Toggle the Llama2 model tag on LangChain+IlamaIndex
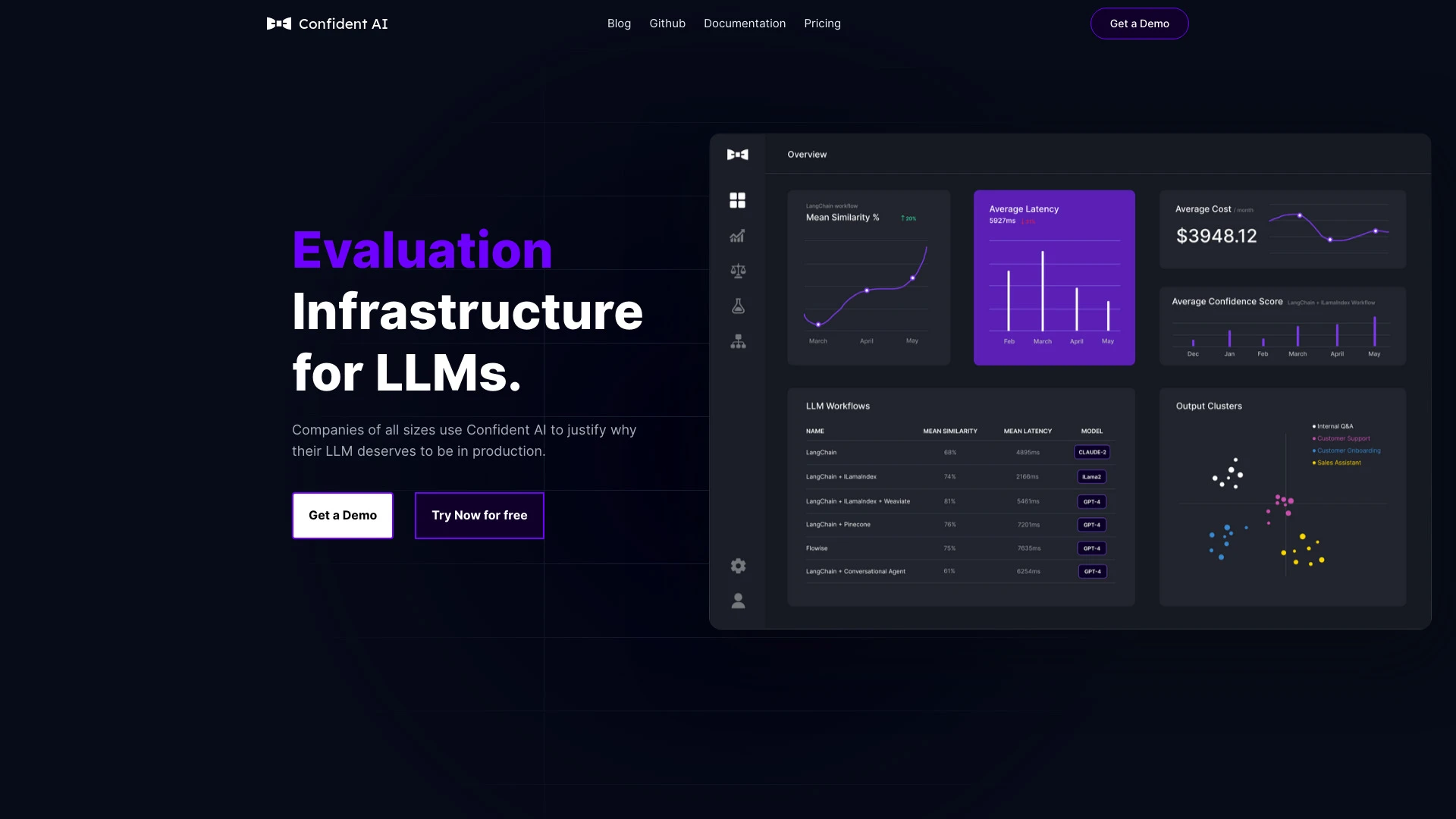 pos(1091,476)
